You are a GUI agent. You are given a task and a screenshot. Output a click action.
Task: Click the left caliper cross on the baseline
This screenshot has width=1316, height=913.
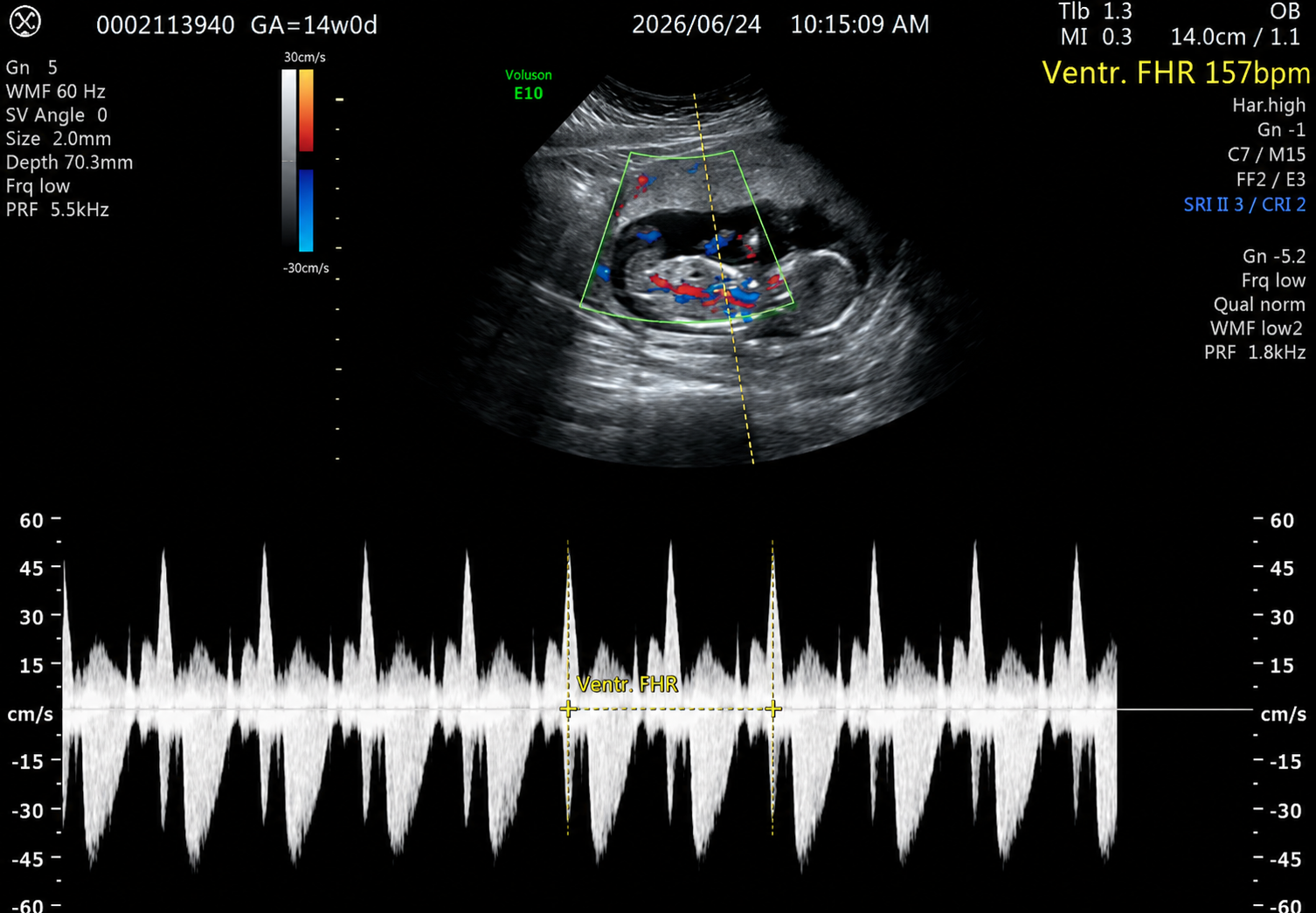point(568,709)
